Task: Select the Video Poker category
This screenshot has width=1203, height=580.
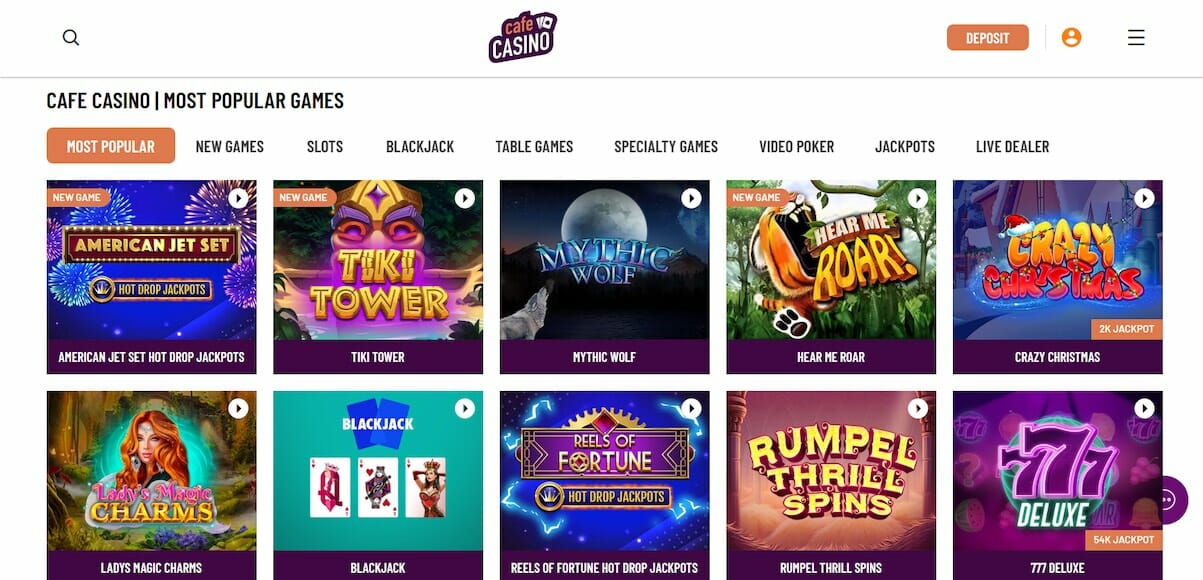Action: 796,146
